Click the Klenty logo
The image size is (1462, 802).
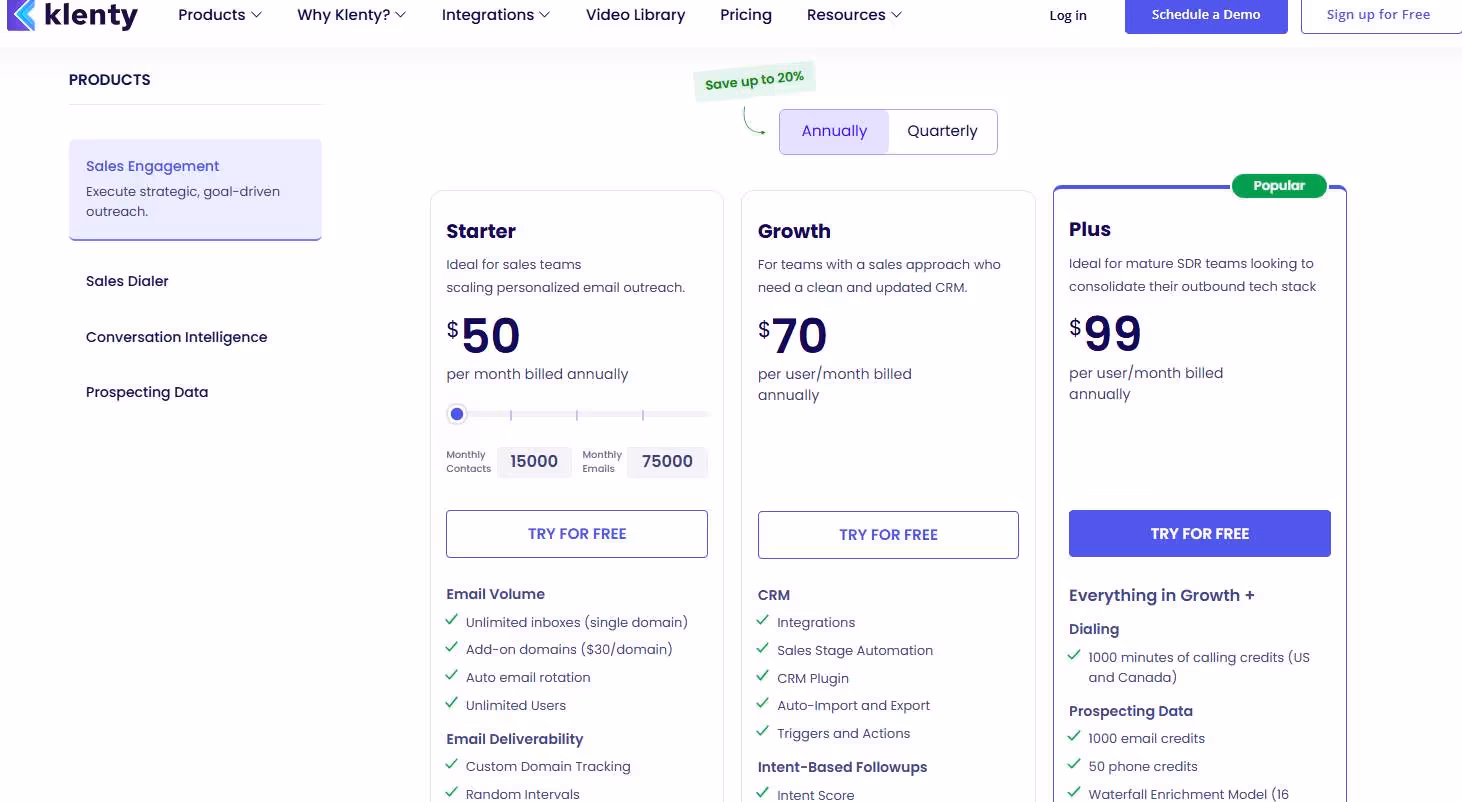pos(72,15)
